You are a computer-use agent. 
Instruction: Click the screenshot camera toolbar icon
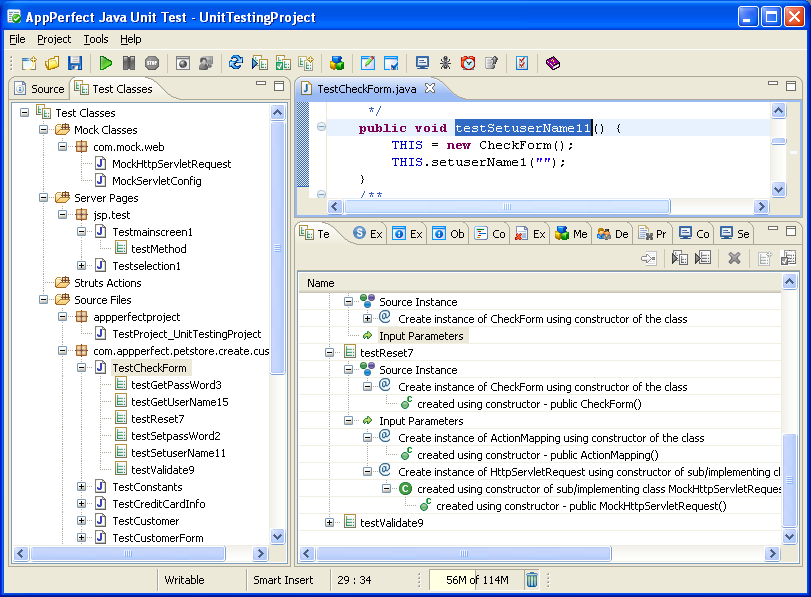point(183,64)
